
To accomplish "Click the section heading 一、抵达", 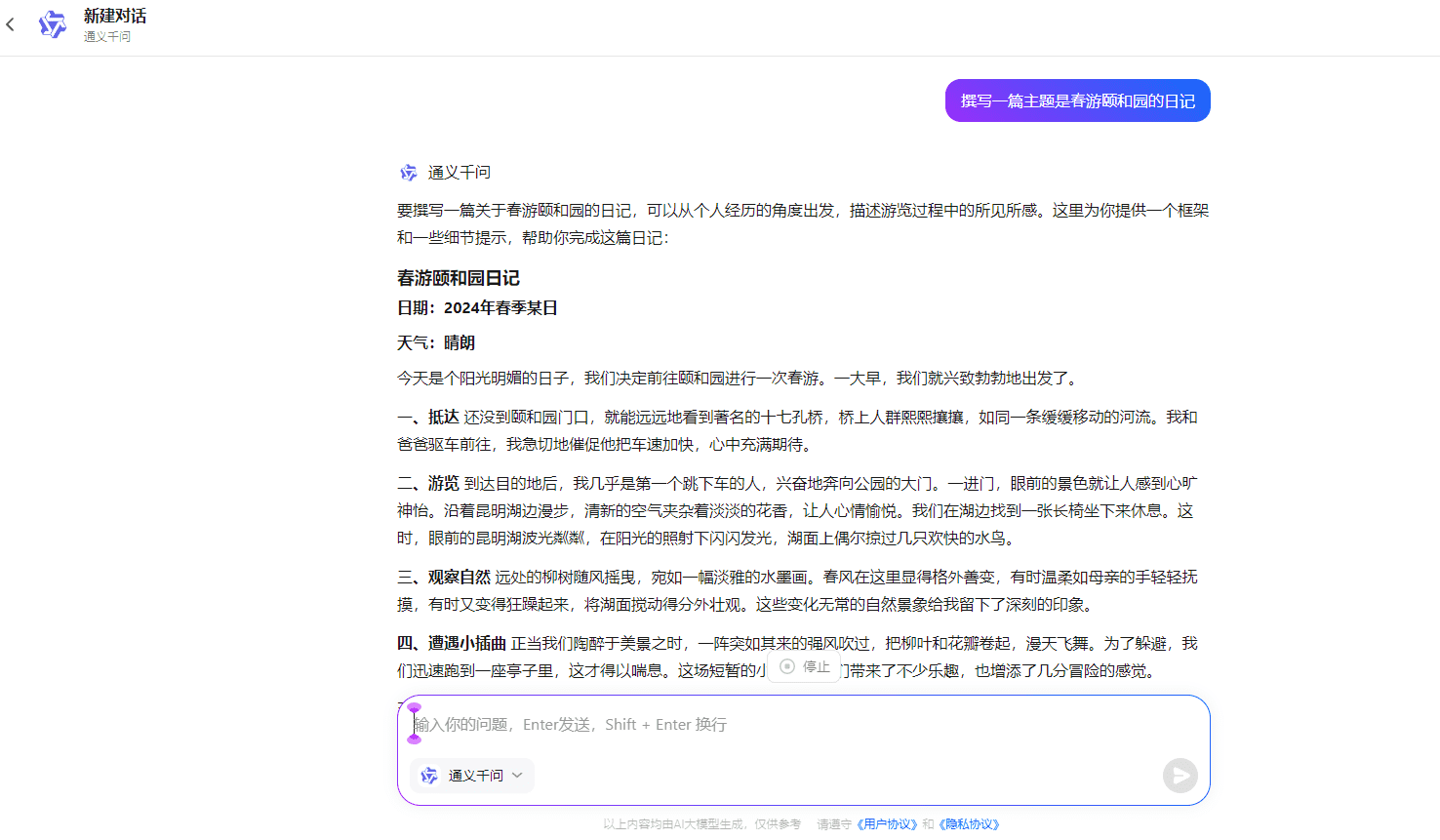I will pos(428,418).
